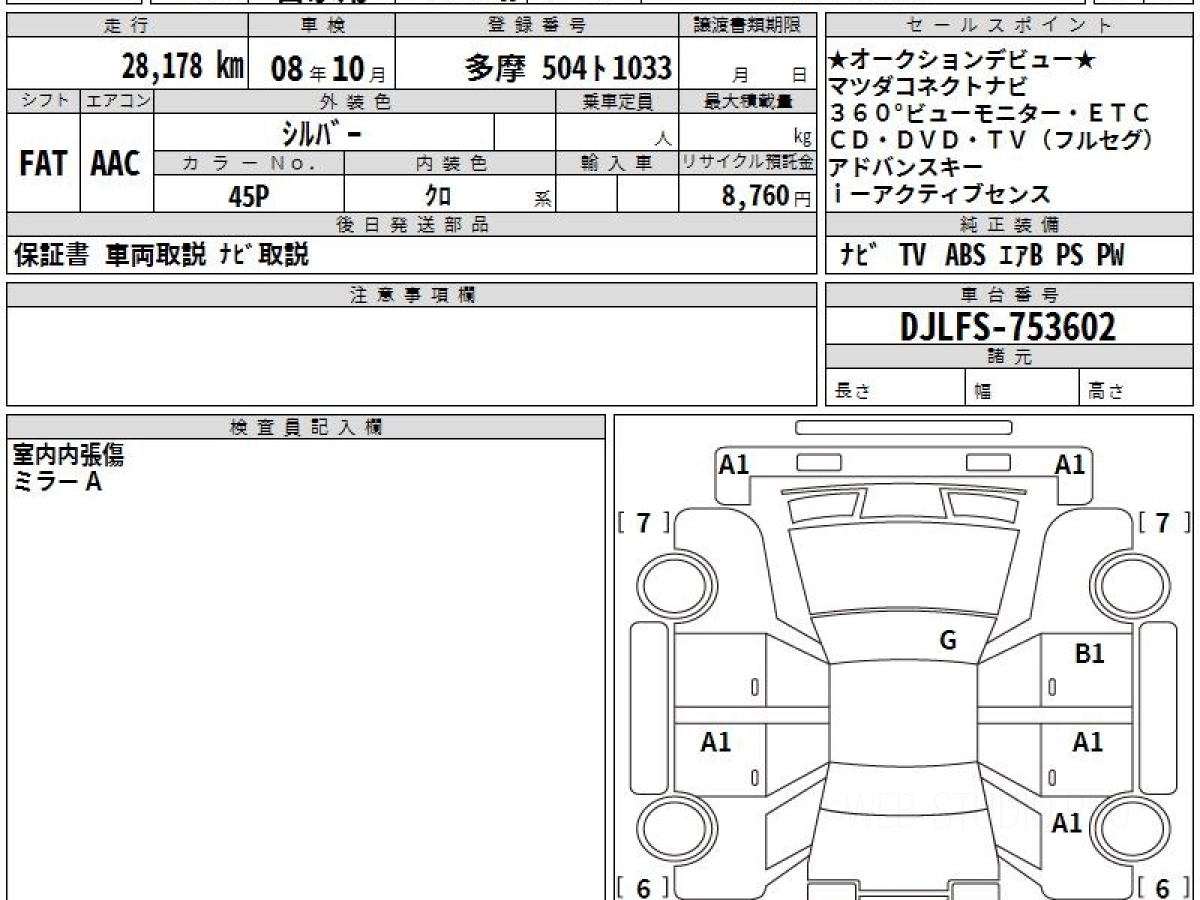Click the [7] tire rating on right side
The width and height of the screenshot is (1200, 900).
pos(1164,522)
